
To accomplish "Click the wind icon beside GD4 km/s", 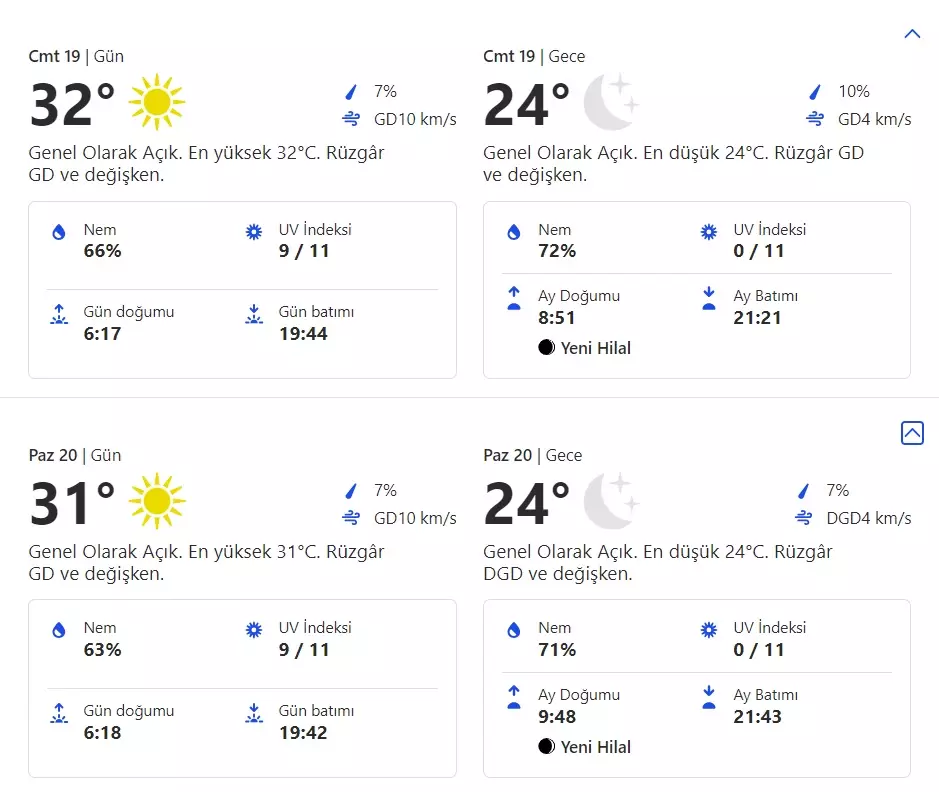I will click(x=816, y=119).
